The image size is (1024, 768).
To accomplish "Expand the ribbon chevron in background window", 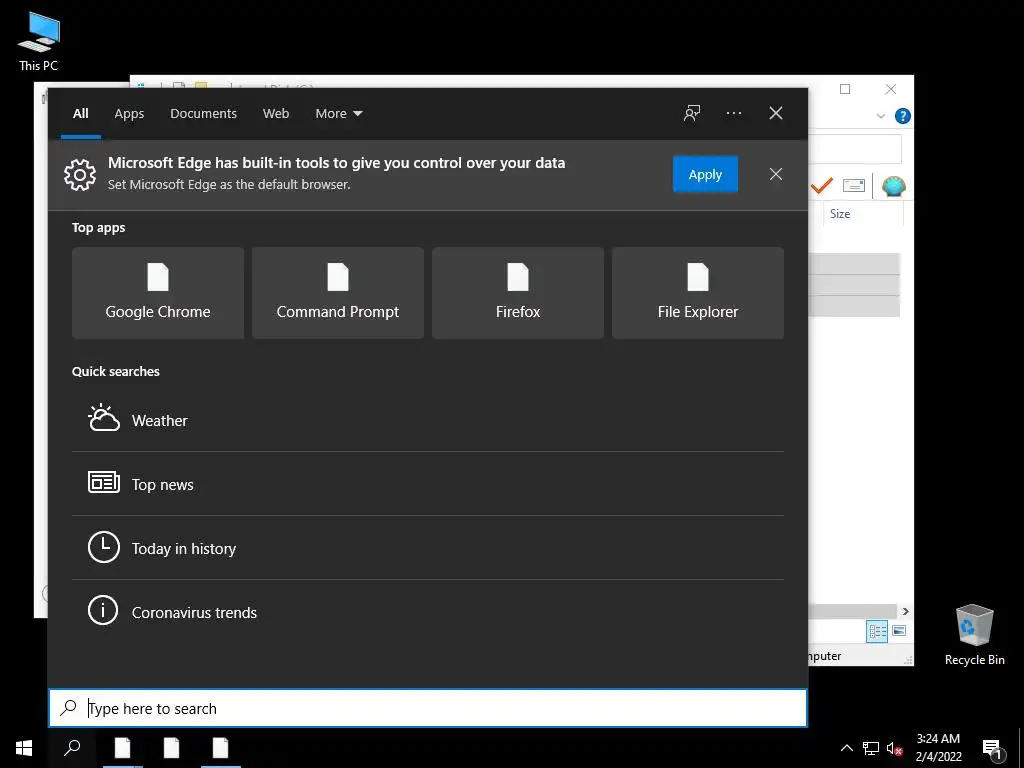I will (x=881, y=116).
